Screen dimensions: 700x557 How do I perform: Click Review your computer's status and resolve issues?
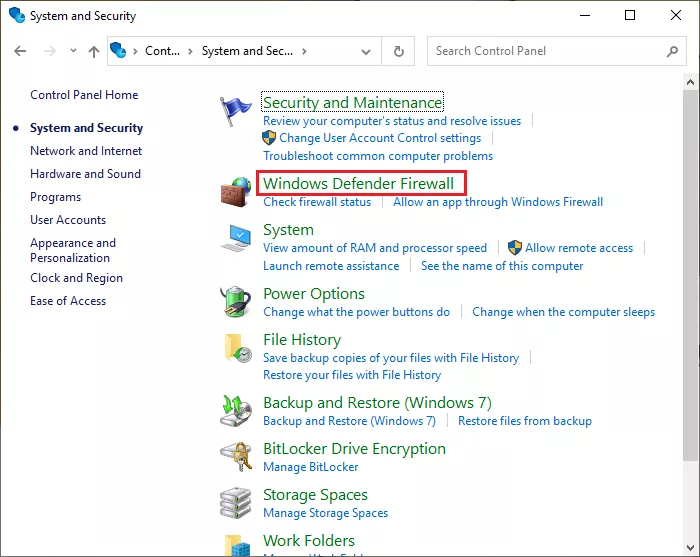pos(392,121)
